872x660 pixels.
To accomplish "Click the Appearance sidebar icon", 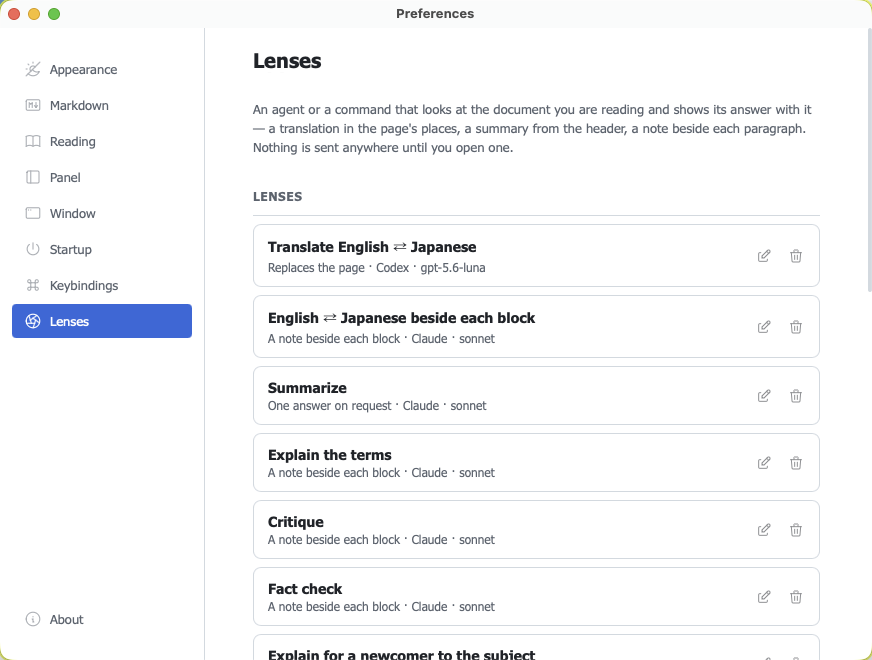I will click(x=33, y=70).
